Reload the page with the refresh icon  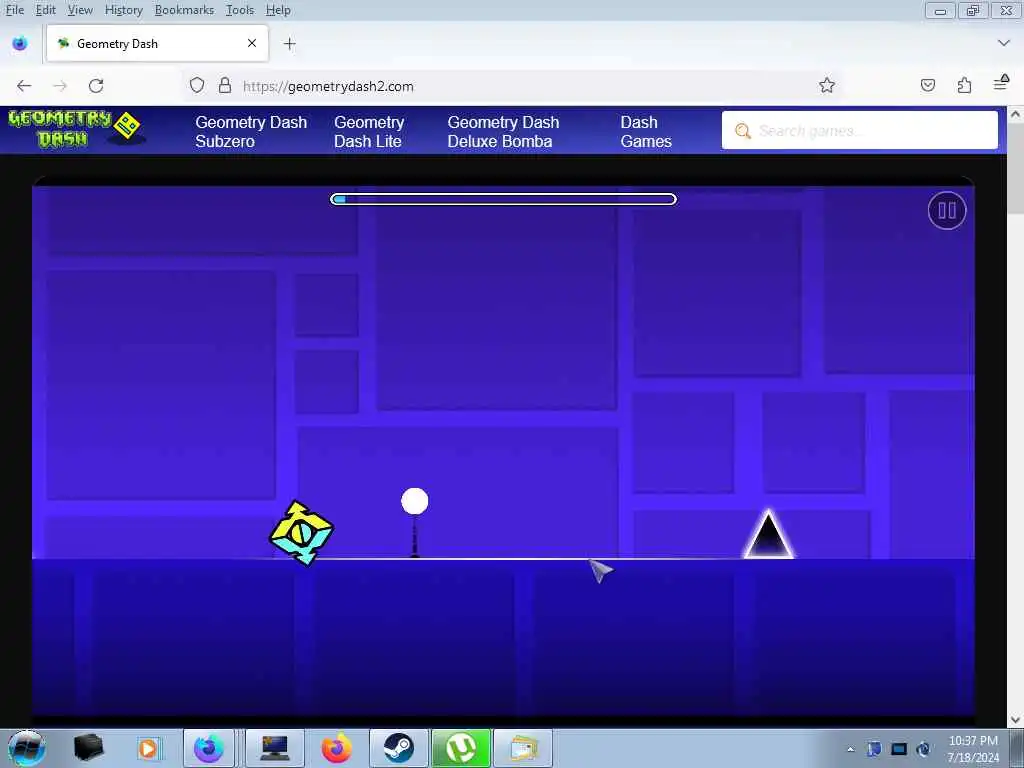click(x=96, y=86)
